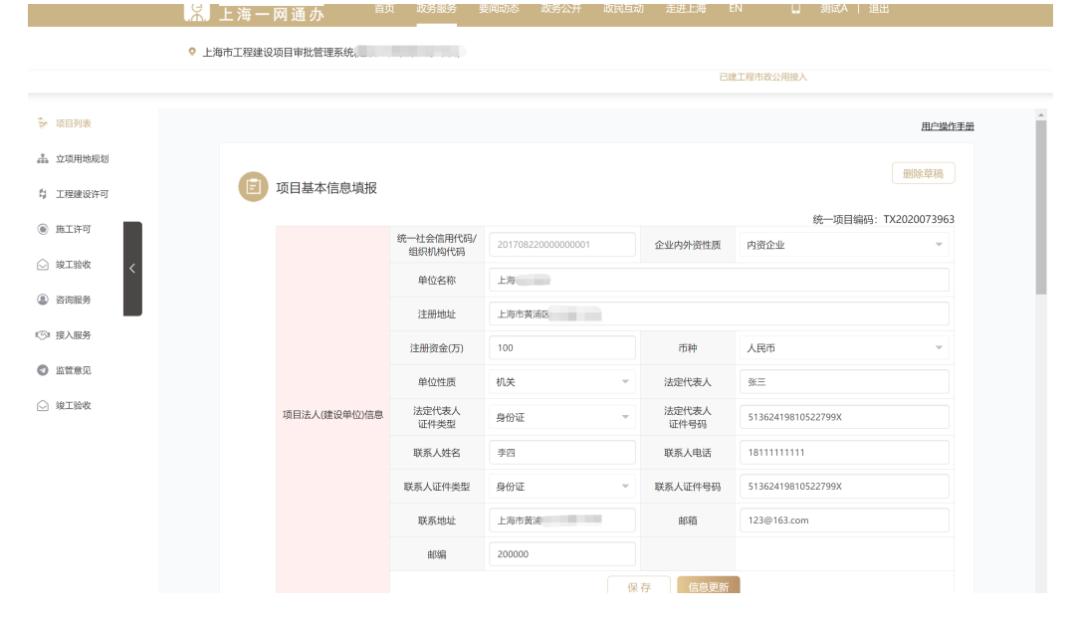Click the 信息更新 button
1080x622 pixels.
708,585
